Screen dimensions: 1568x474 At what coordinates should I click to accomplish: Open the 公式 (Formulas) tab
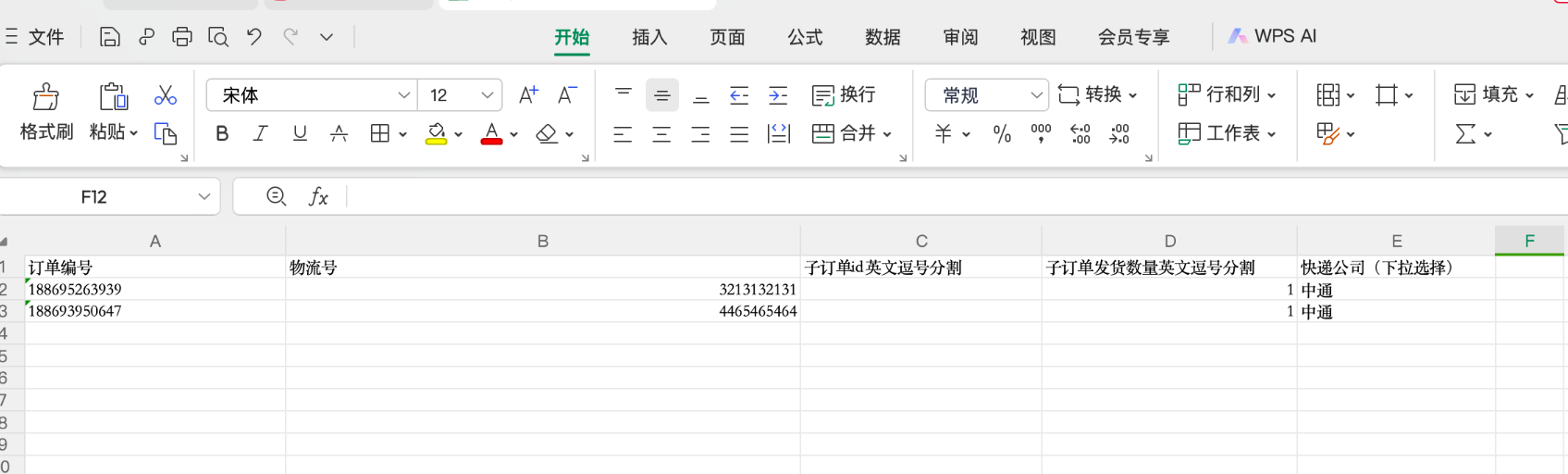[x=805, y=37]
